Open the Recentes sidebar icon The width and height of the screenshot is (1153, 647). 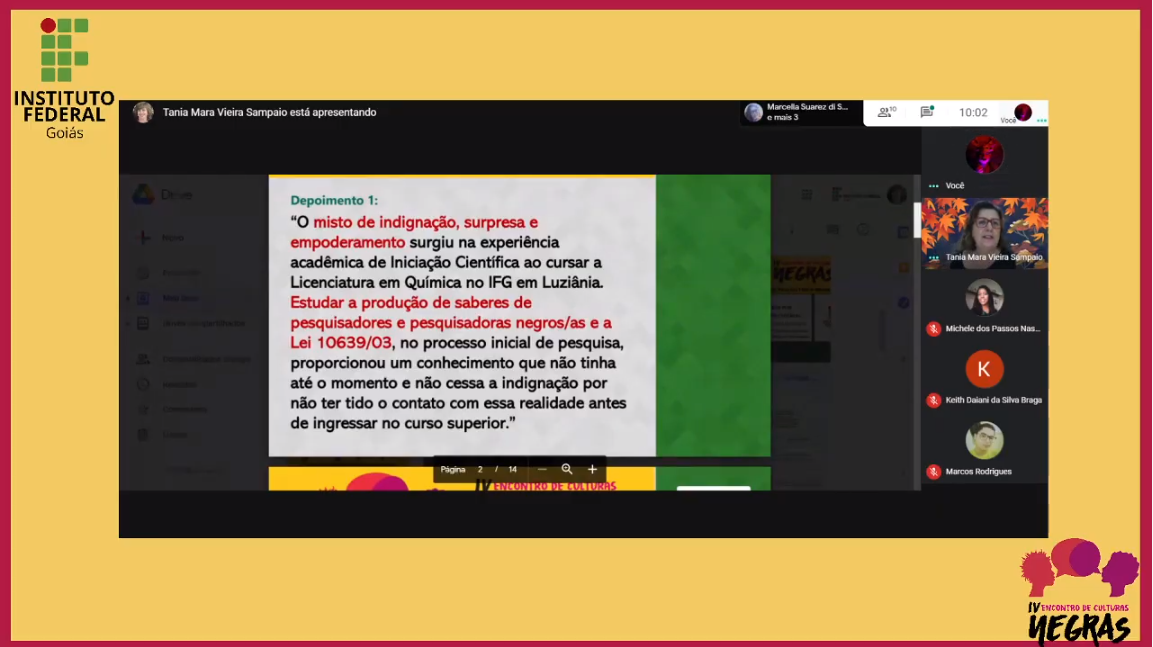[143, 384]
